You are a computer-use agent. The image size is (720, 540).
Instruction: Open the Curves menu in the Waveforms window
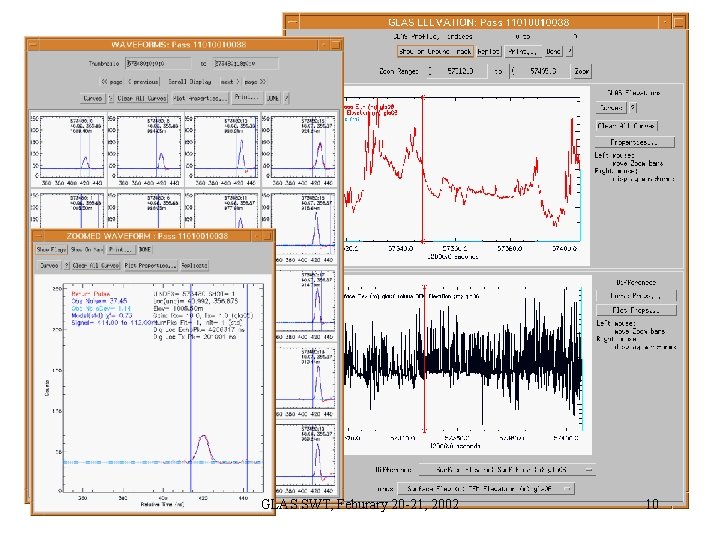click(x=93, y=98)
